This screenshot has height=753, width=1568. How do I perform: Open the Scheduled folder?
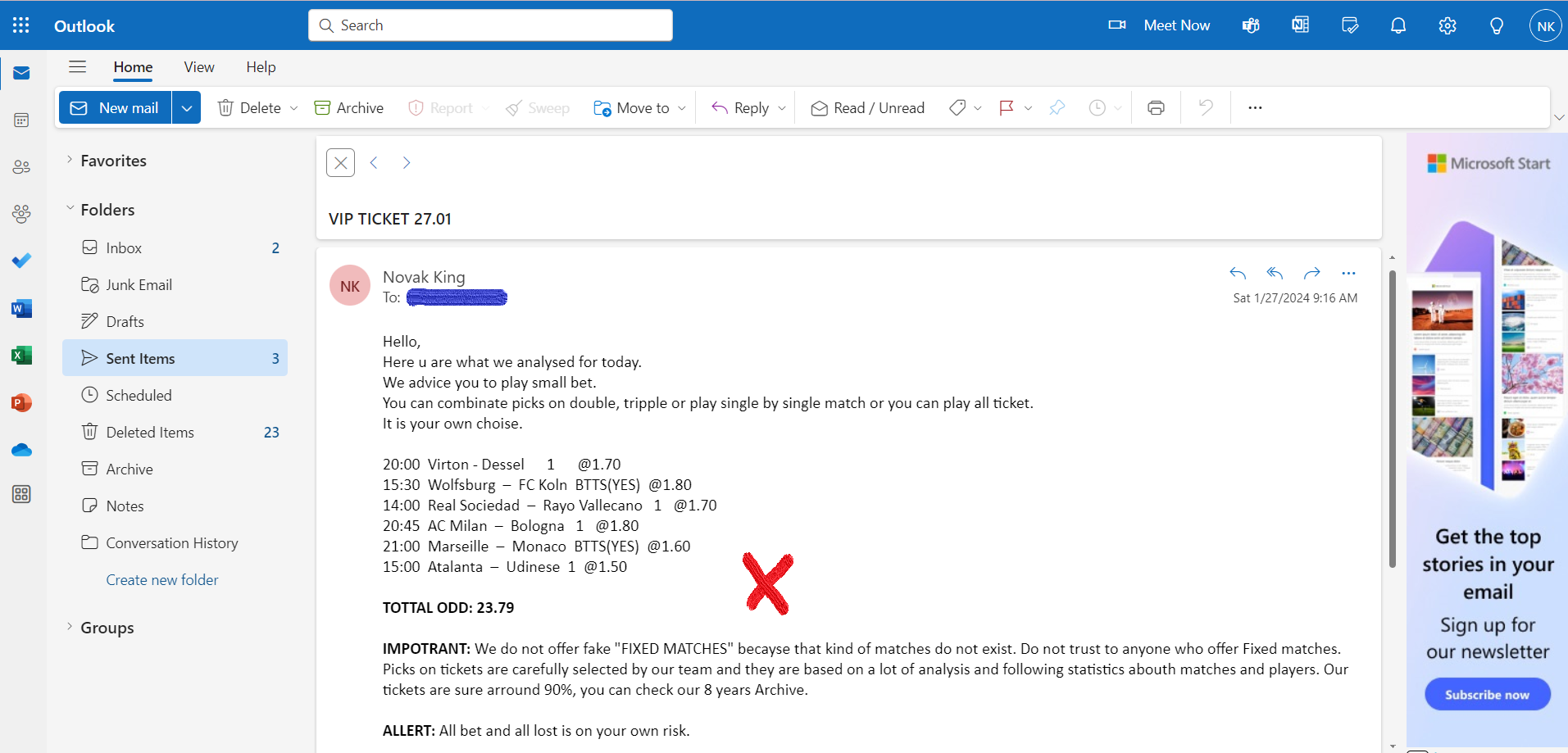(175, 395)
